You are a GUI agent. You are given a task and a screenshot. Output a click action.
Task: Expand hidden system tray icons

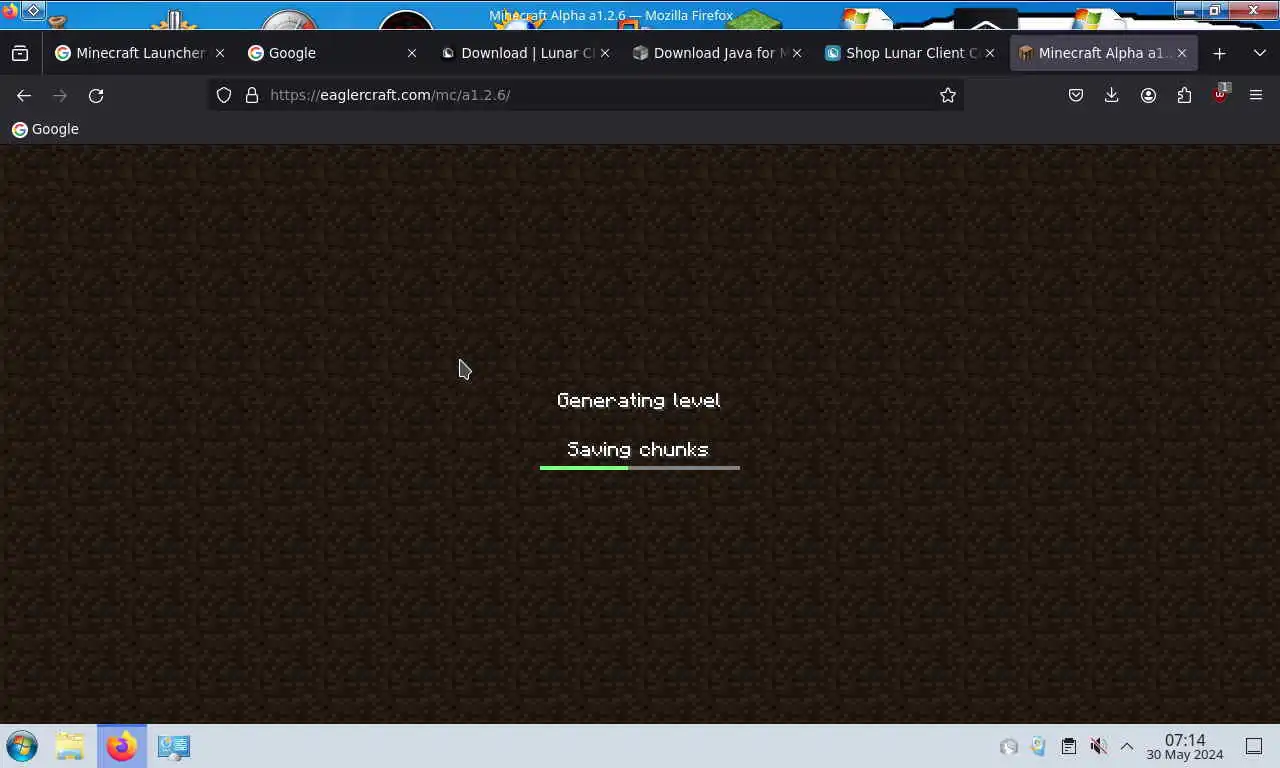(x=1127, y=746)
